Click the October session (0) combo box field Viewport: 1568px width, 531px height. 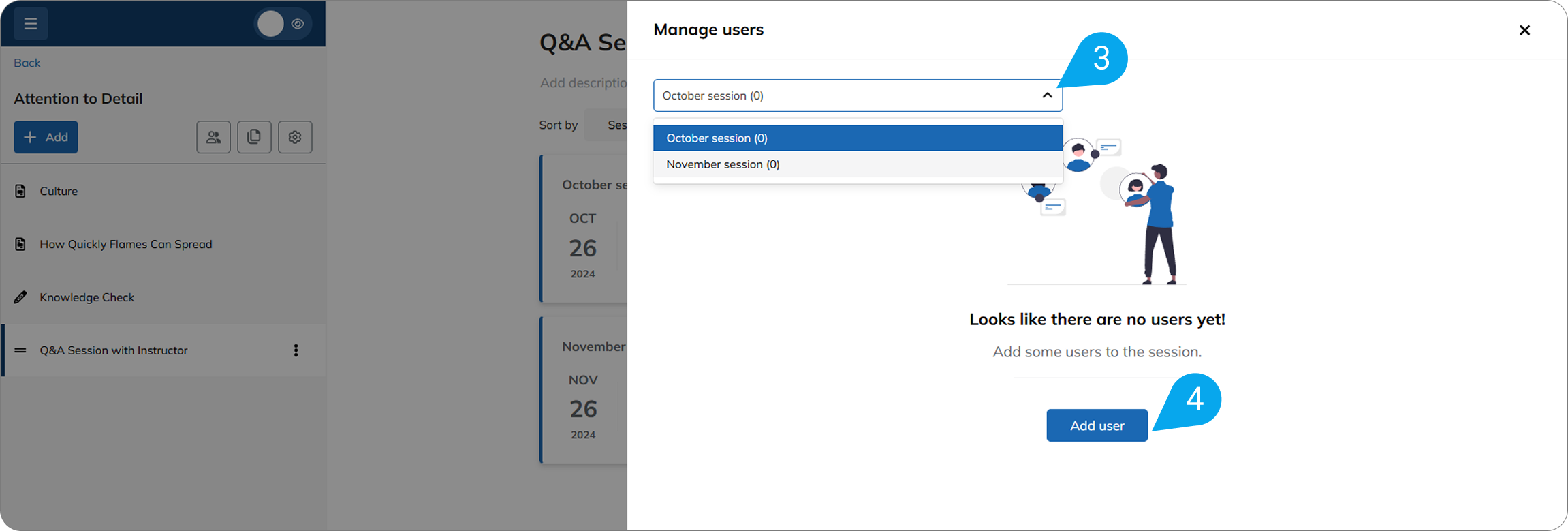[858, 95]
